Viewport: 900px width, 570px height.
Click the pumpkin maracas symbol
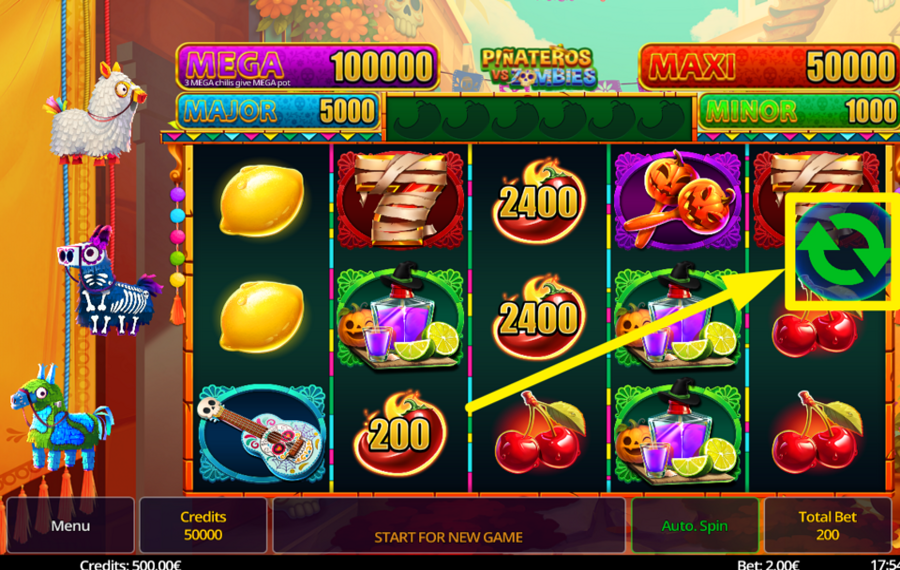click(x=678, y=200)
